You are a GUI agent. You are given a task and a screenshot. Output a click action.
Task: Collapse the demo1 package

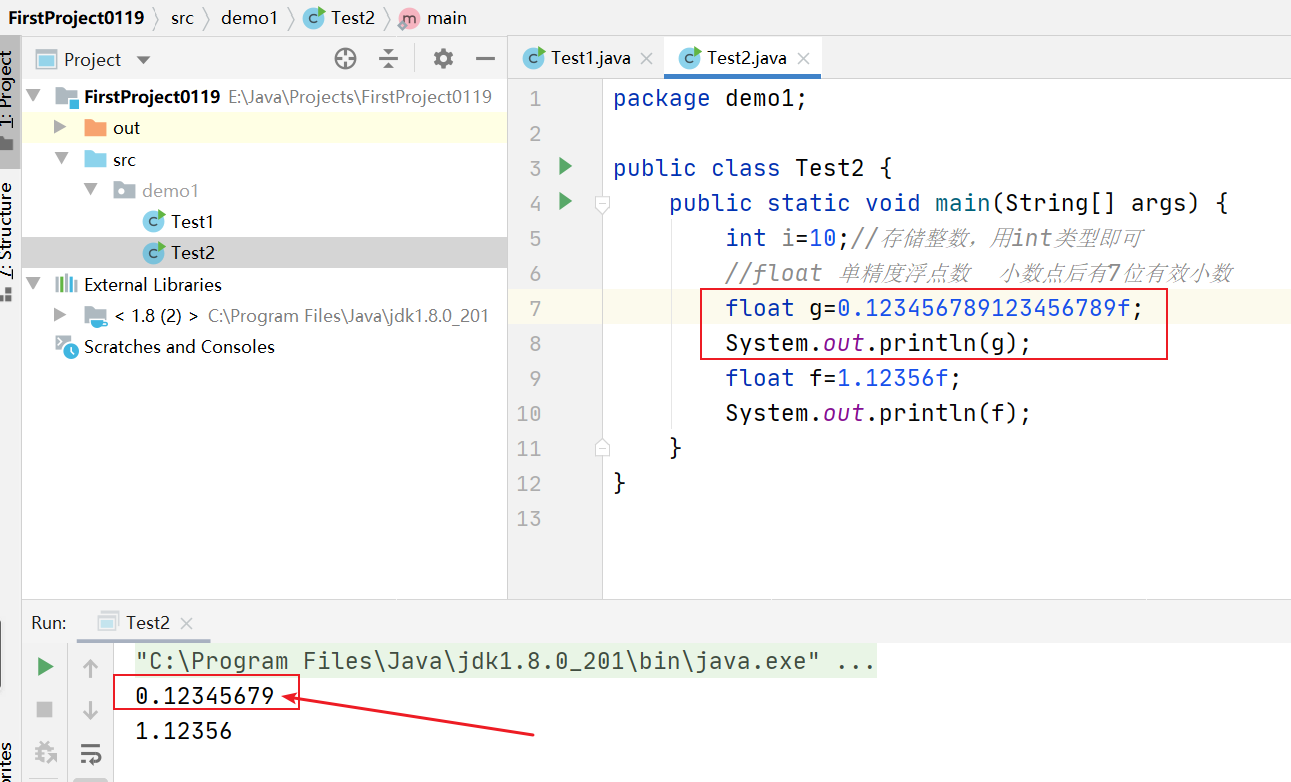pyautogui.click(x=90, y=190)
